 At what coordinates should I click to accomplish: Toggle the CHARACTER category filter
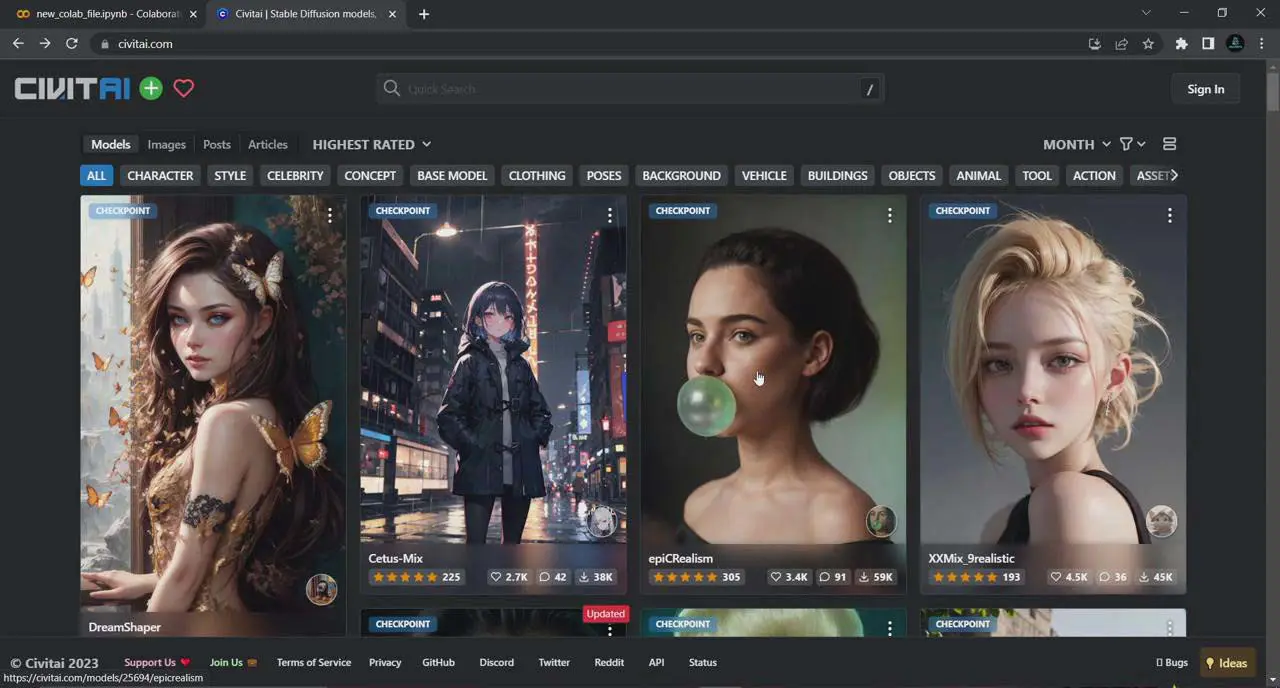coord(160,175)
